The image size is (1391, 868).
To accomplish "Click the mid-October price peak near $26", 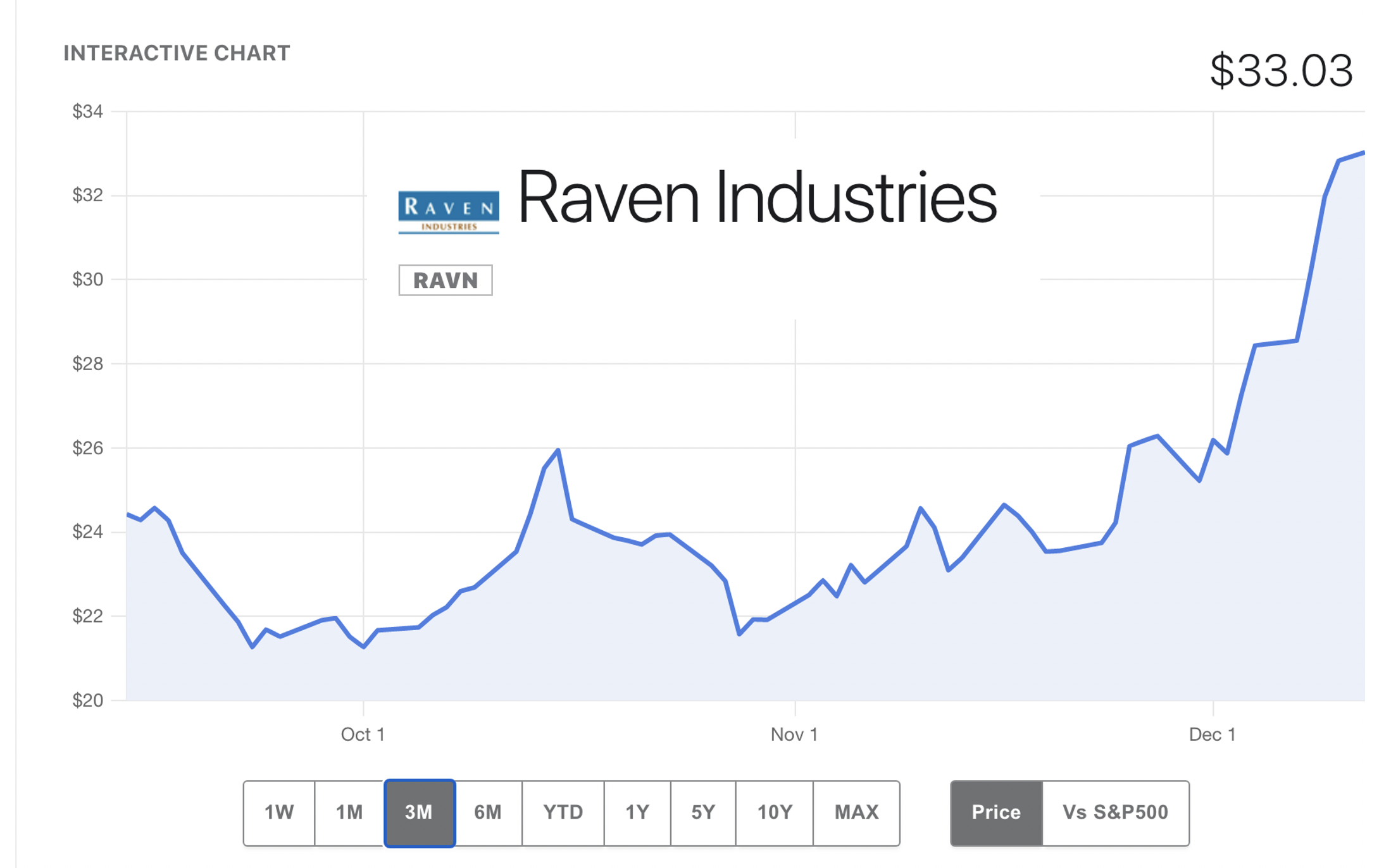I will point(558,450).
